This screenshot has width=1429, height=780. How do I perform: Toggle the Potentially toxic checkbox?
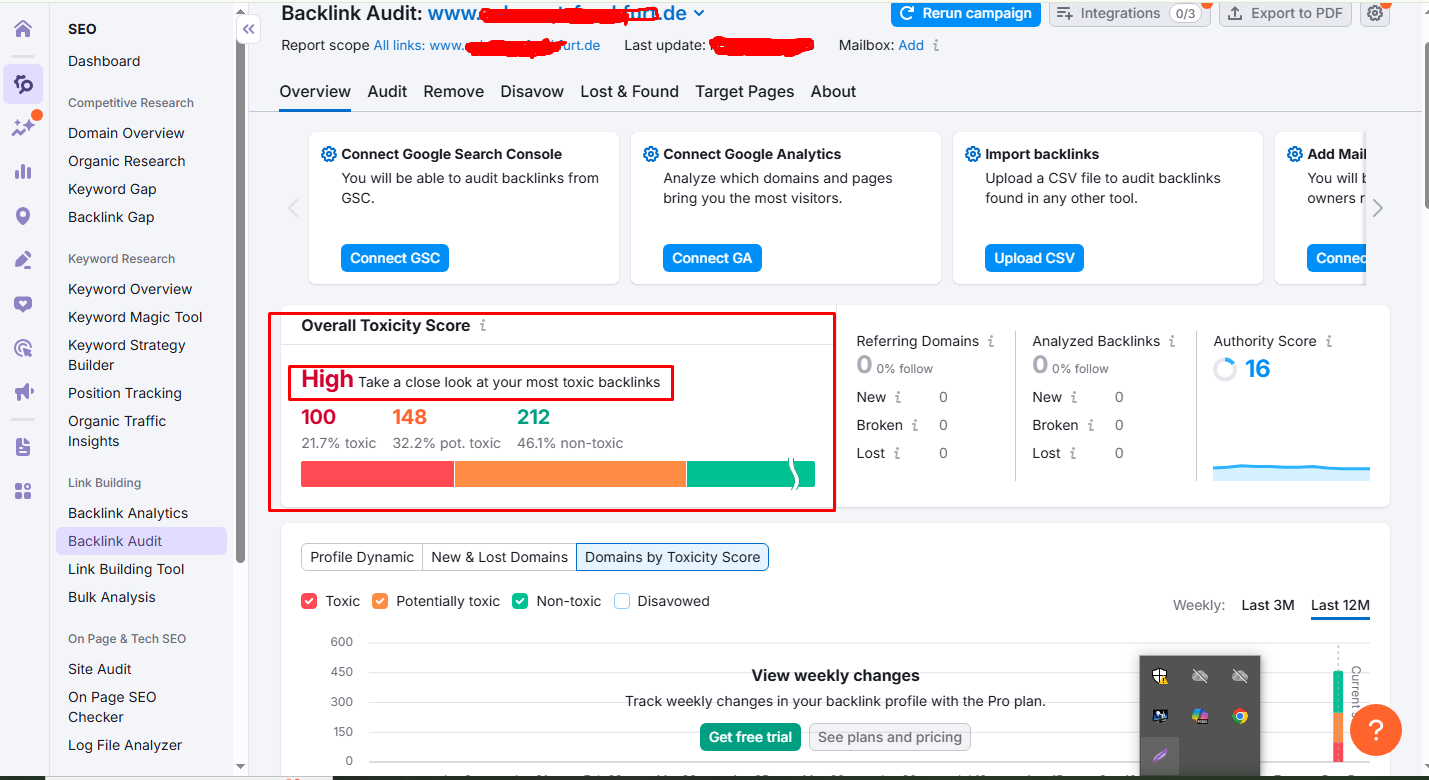point(380,601)
